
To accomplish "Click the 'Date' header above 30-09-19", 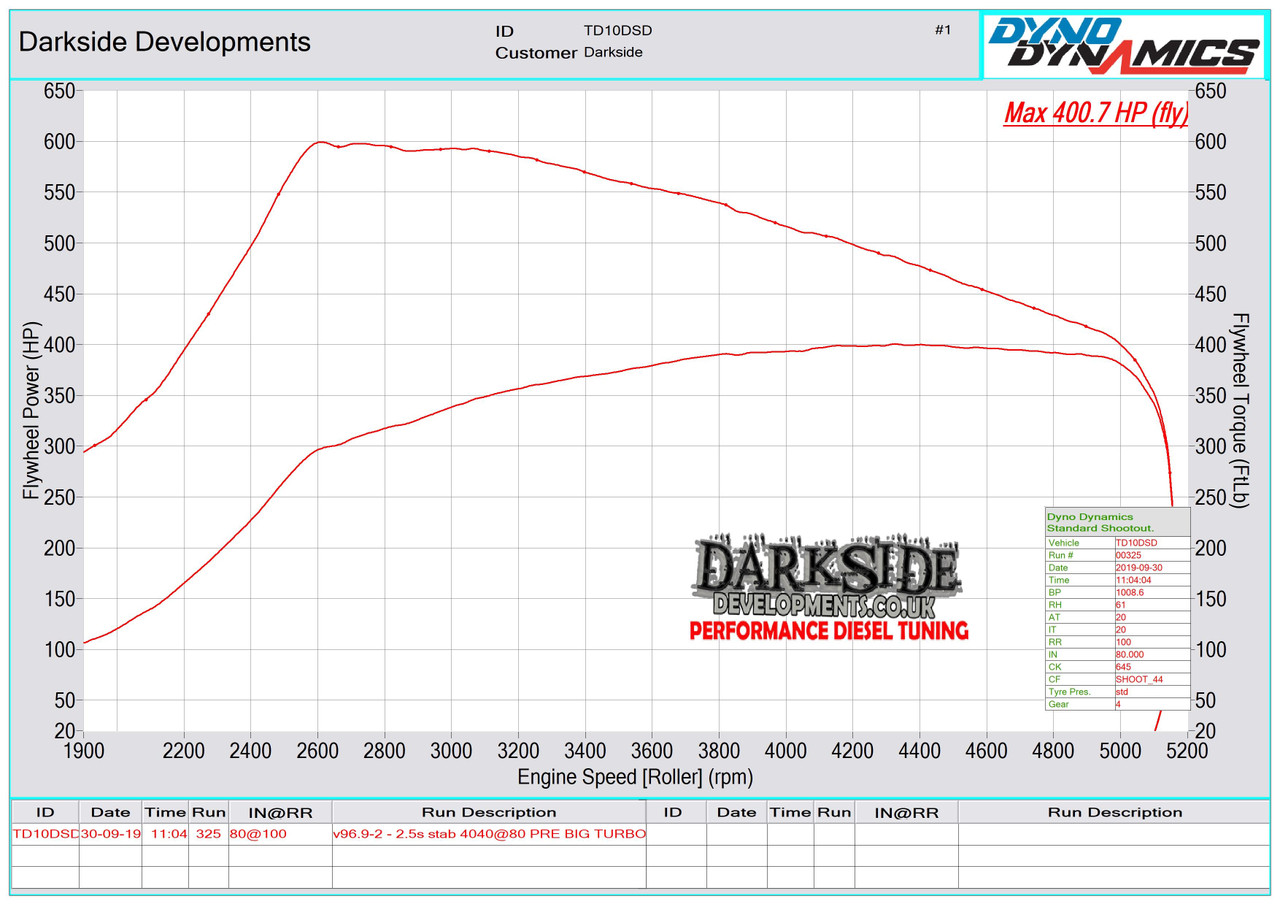I will point(110,812).
